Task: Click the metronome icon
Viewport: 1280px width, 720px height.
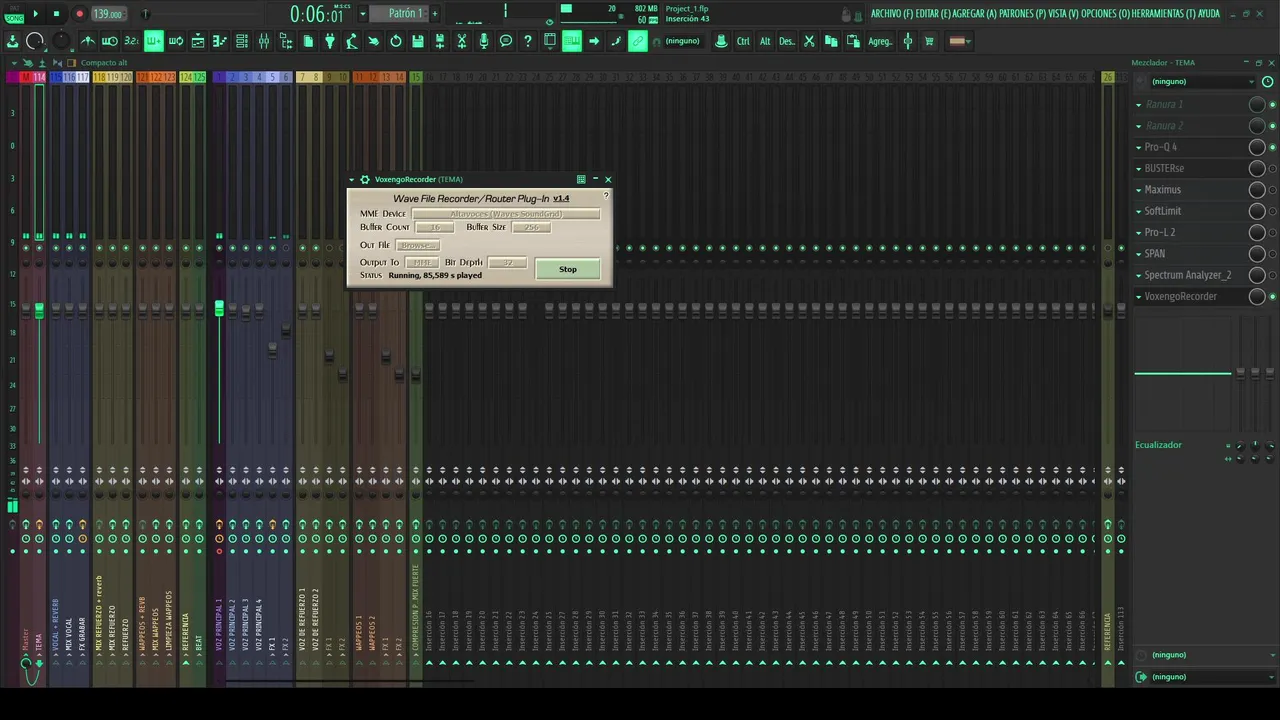Action: pos(88,41)
